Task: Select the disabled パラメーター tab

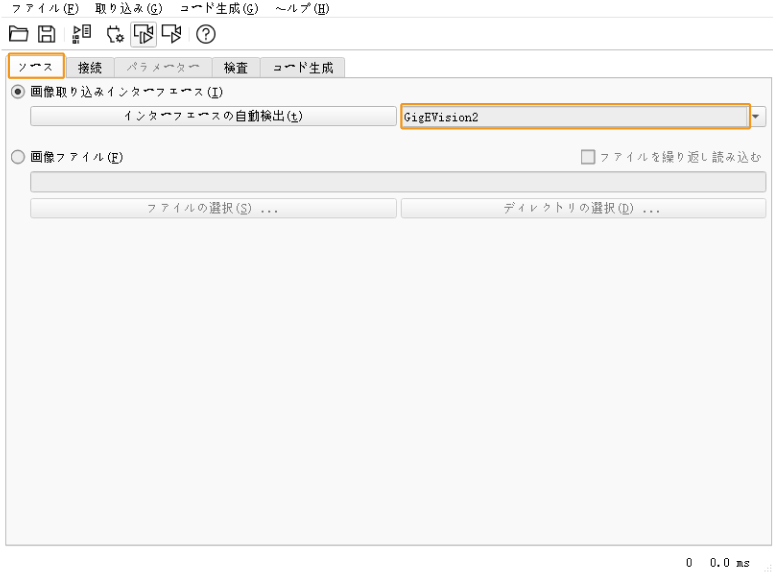Action: [x=163, y=68]
